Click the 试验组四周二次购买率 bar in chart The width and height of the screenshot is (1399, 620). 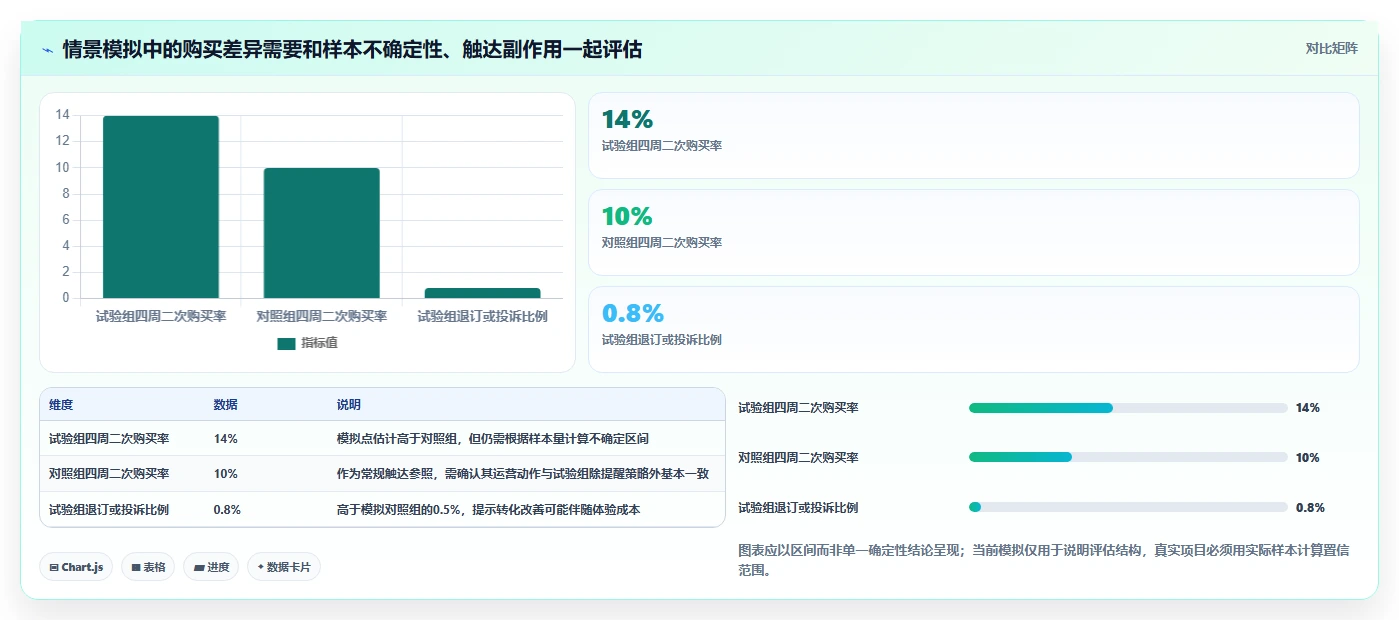(161, 207)
